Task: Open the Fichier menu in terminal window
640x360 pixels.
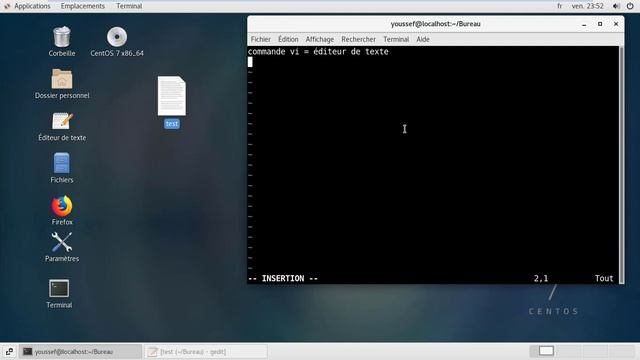Action: click(x=260, y=39)
